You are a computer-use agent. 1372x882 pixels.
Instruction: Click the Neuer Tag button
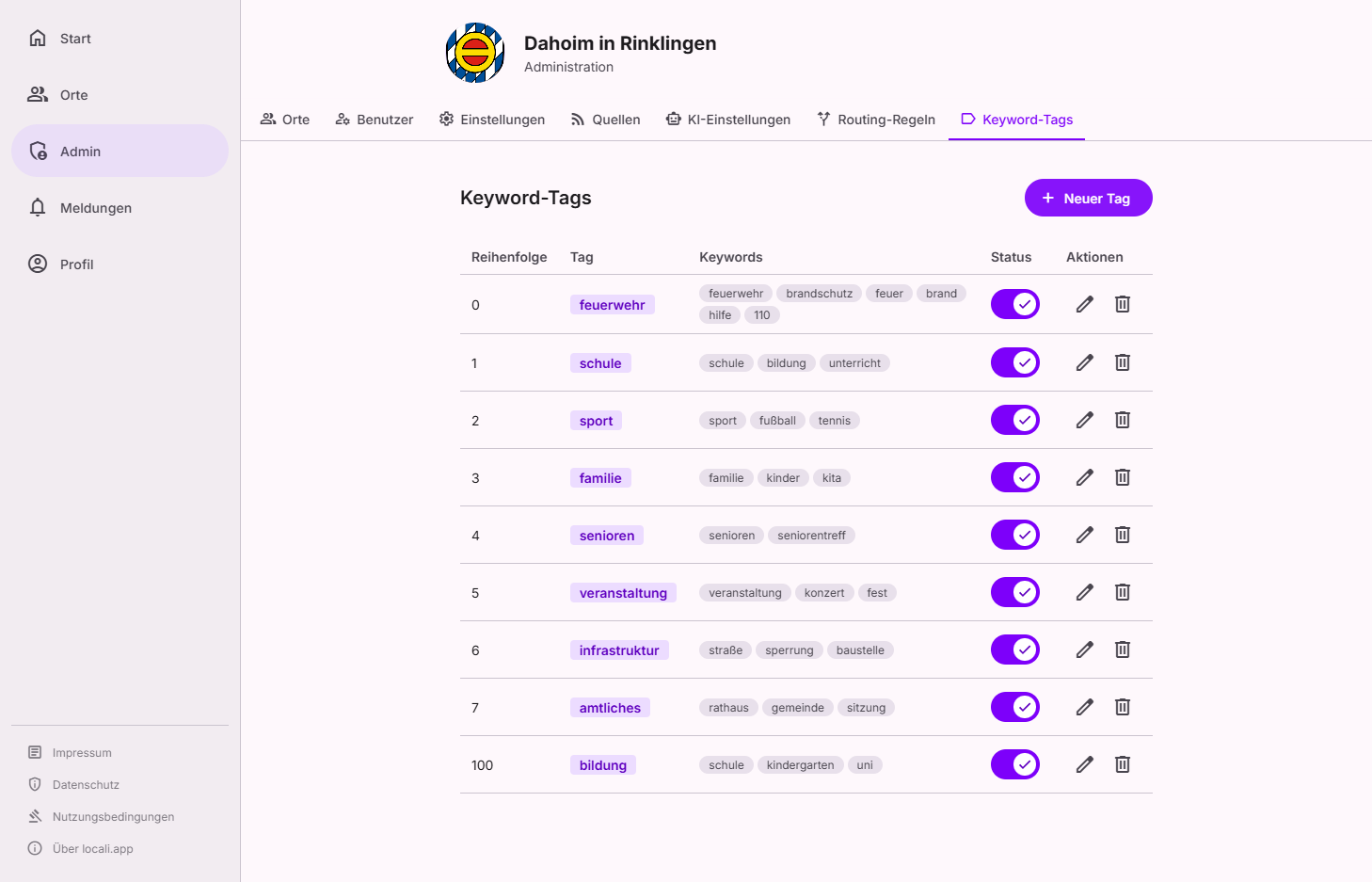(1088, 198)
